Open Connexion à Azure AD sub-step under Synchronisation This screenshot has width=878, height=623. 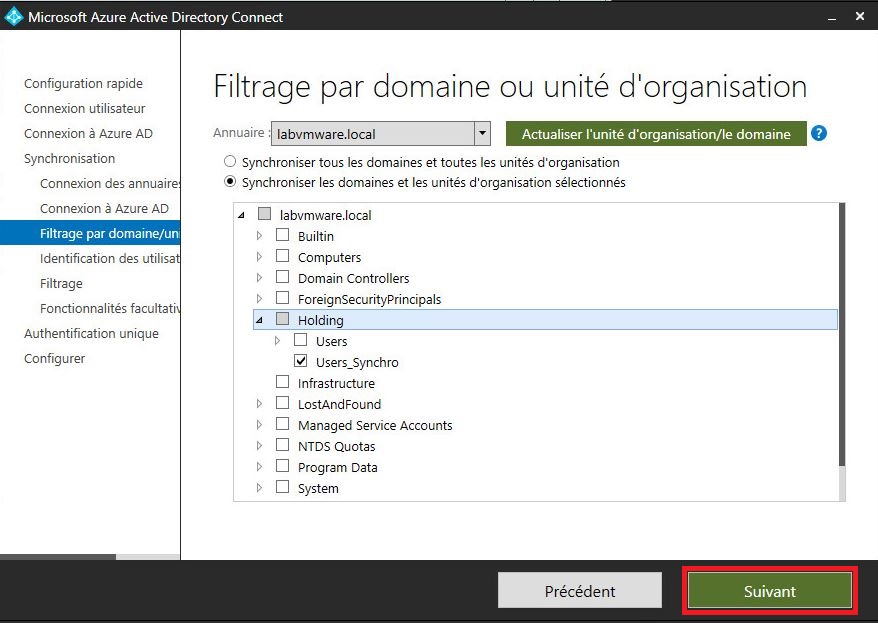point(104,208)
